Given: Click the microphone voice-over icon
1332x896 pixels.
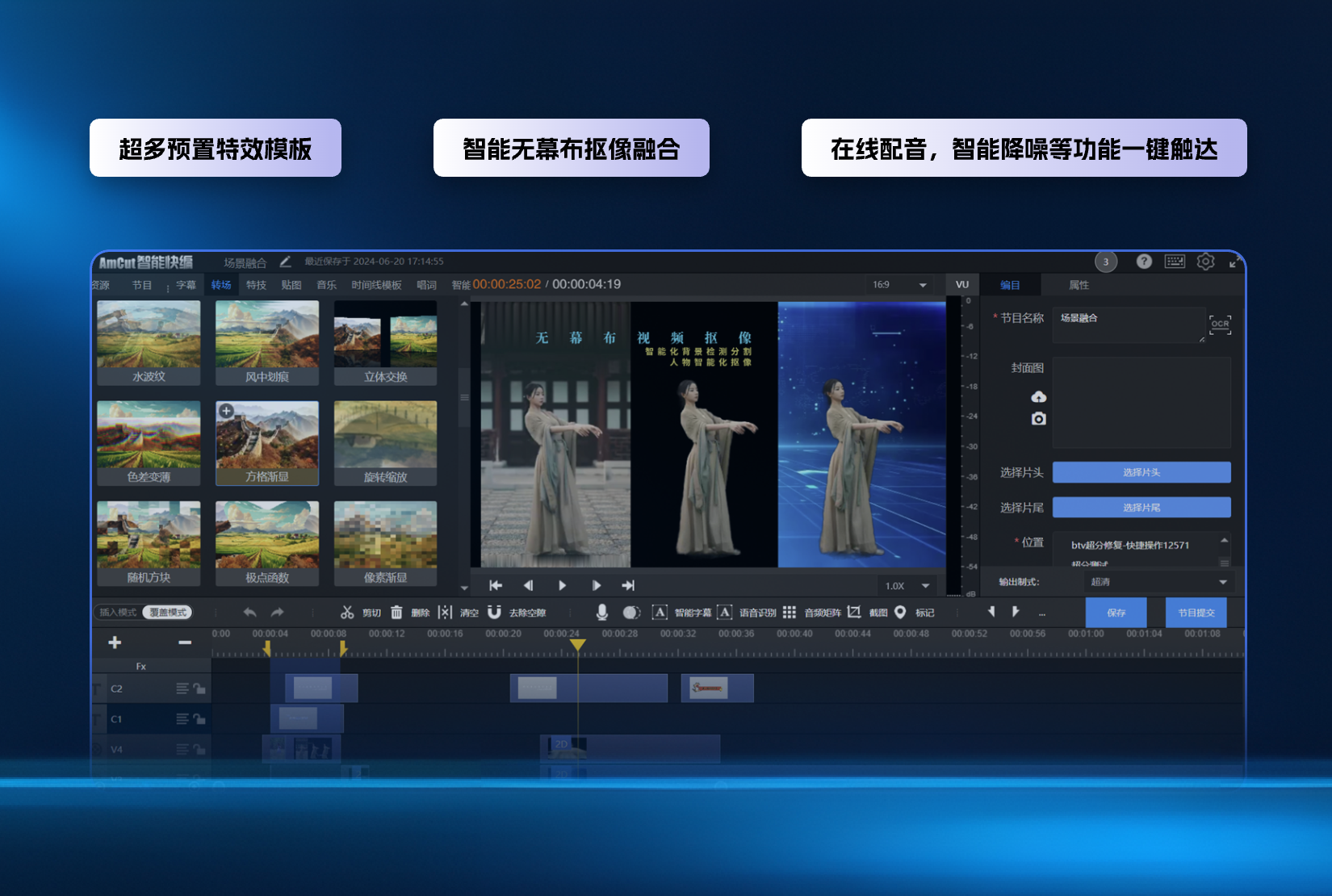Looking at the screenshot, I should coord(601,613).
